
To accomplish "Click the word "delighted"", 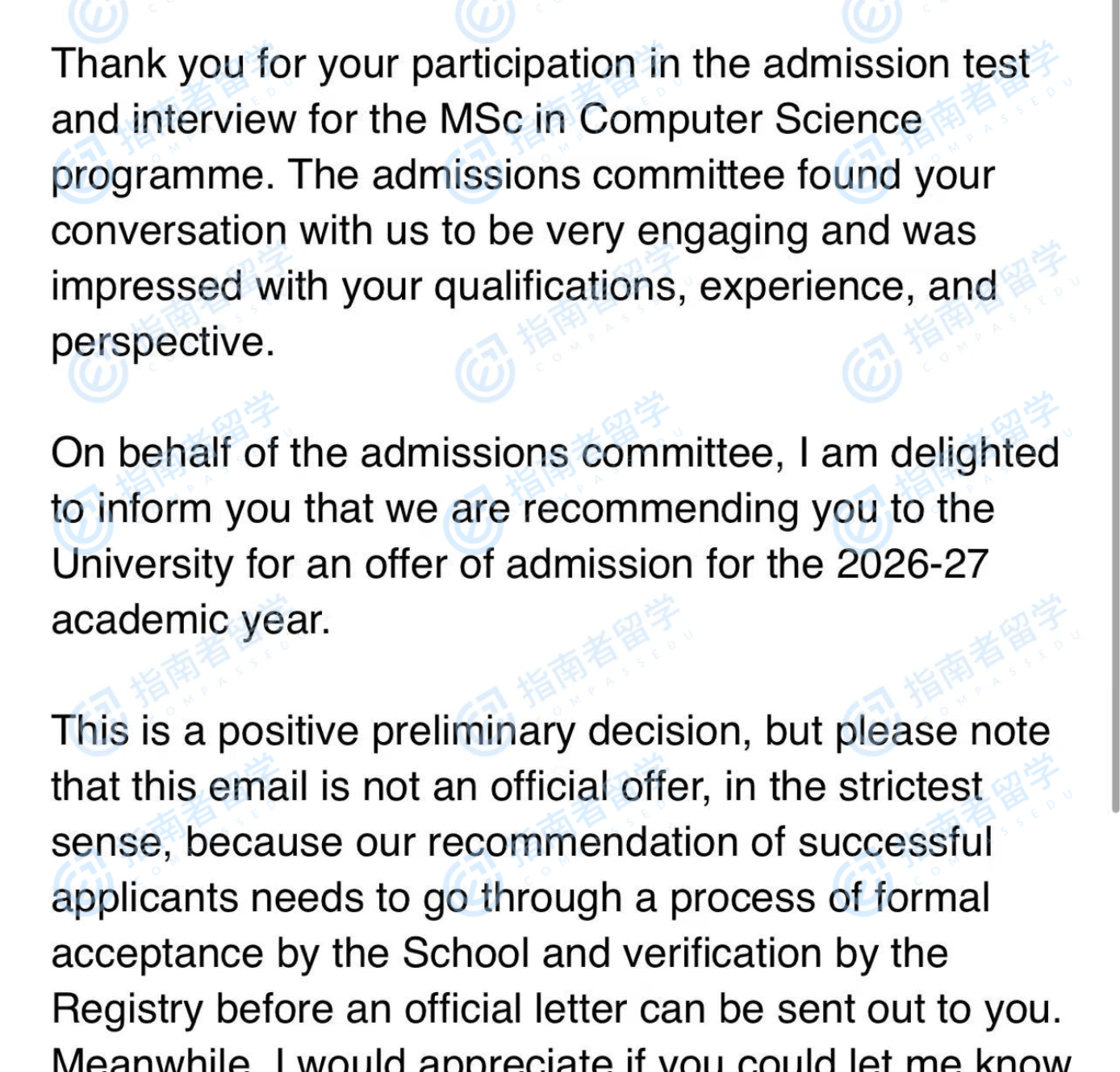I will coord(974,454).
